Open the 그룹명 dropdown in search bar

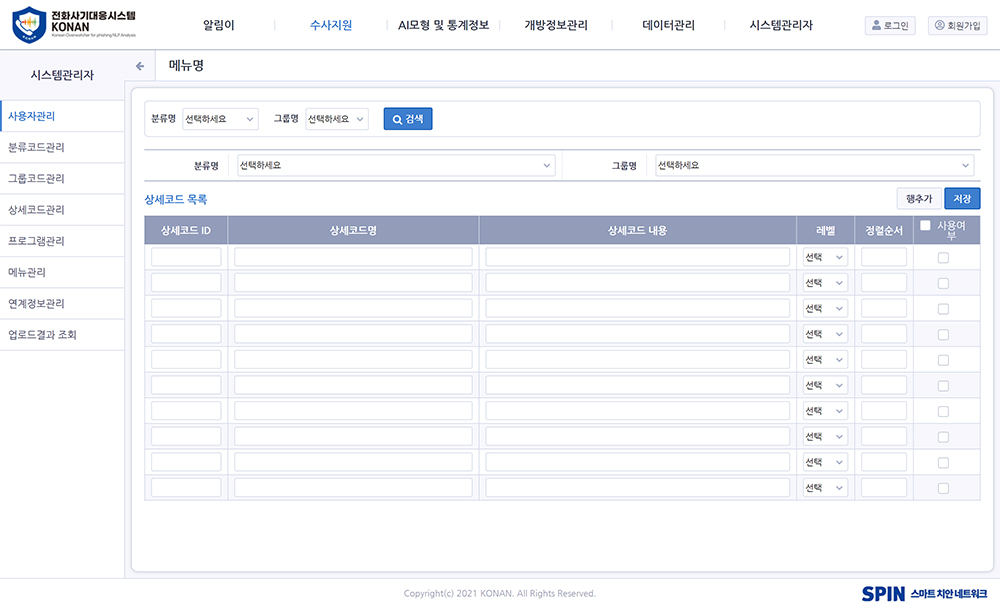point(337,119)
